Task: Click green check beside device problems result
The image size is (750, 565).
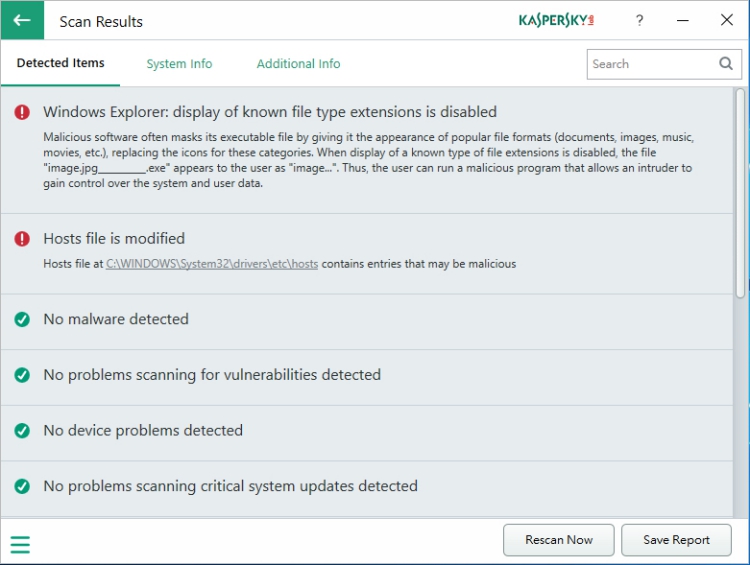Action: click(x=22, y=431)
